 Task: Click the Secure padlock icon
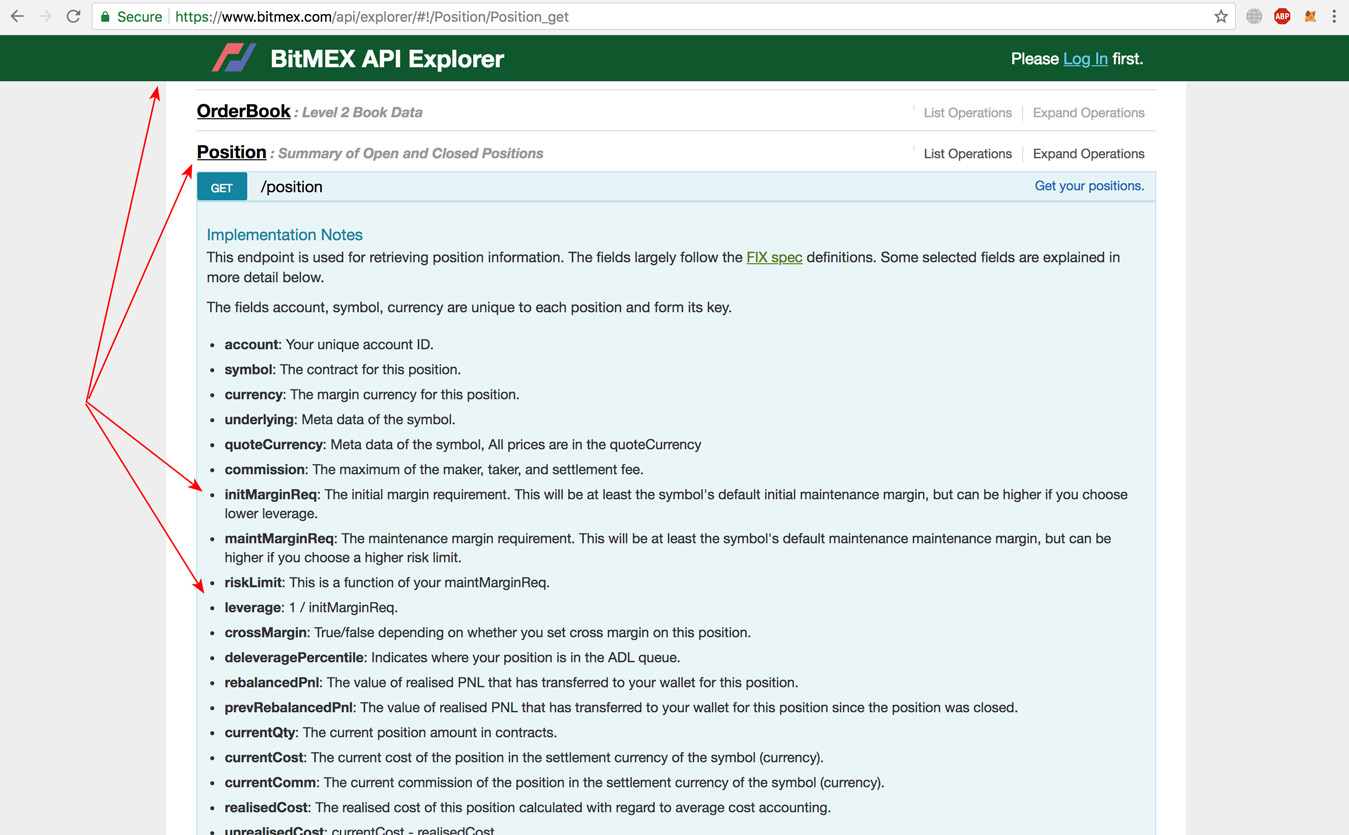tap(104, 16)
